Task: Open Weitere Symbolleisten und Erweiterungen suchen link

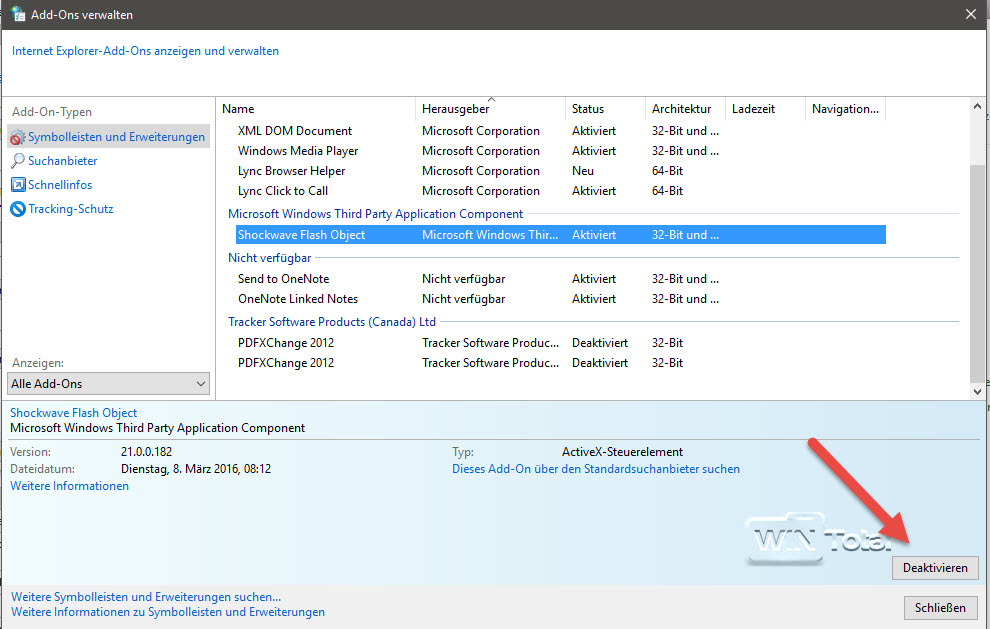Action: pyautogui.click(x=146, y=597)
